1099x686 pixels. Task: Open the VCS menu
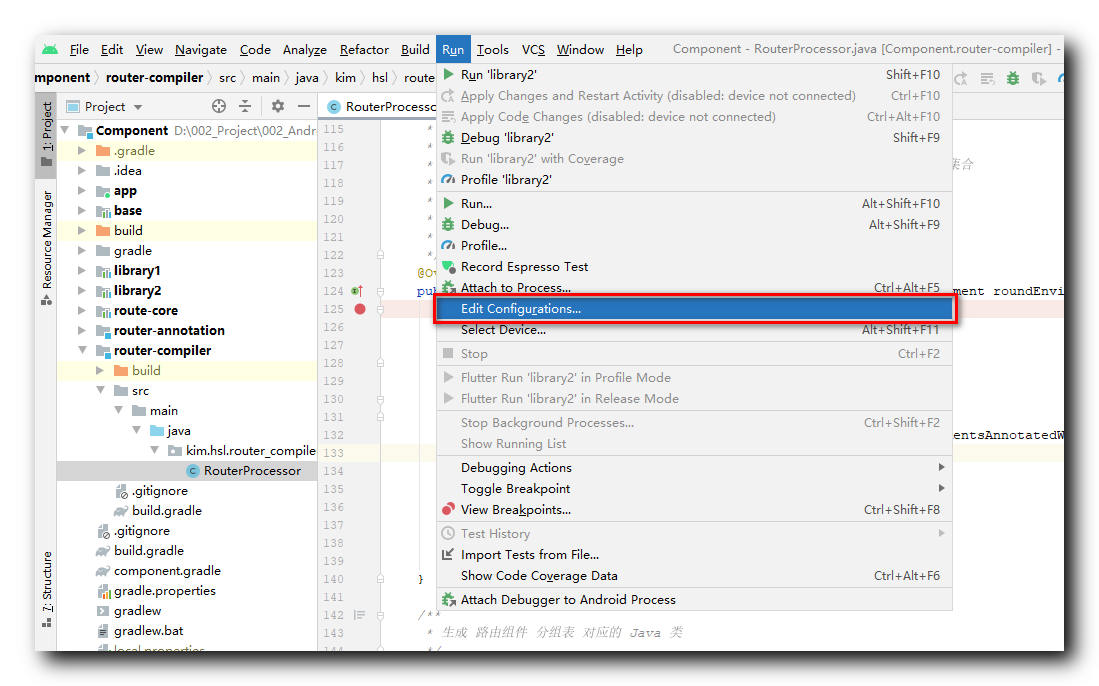coord(533,50)
